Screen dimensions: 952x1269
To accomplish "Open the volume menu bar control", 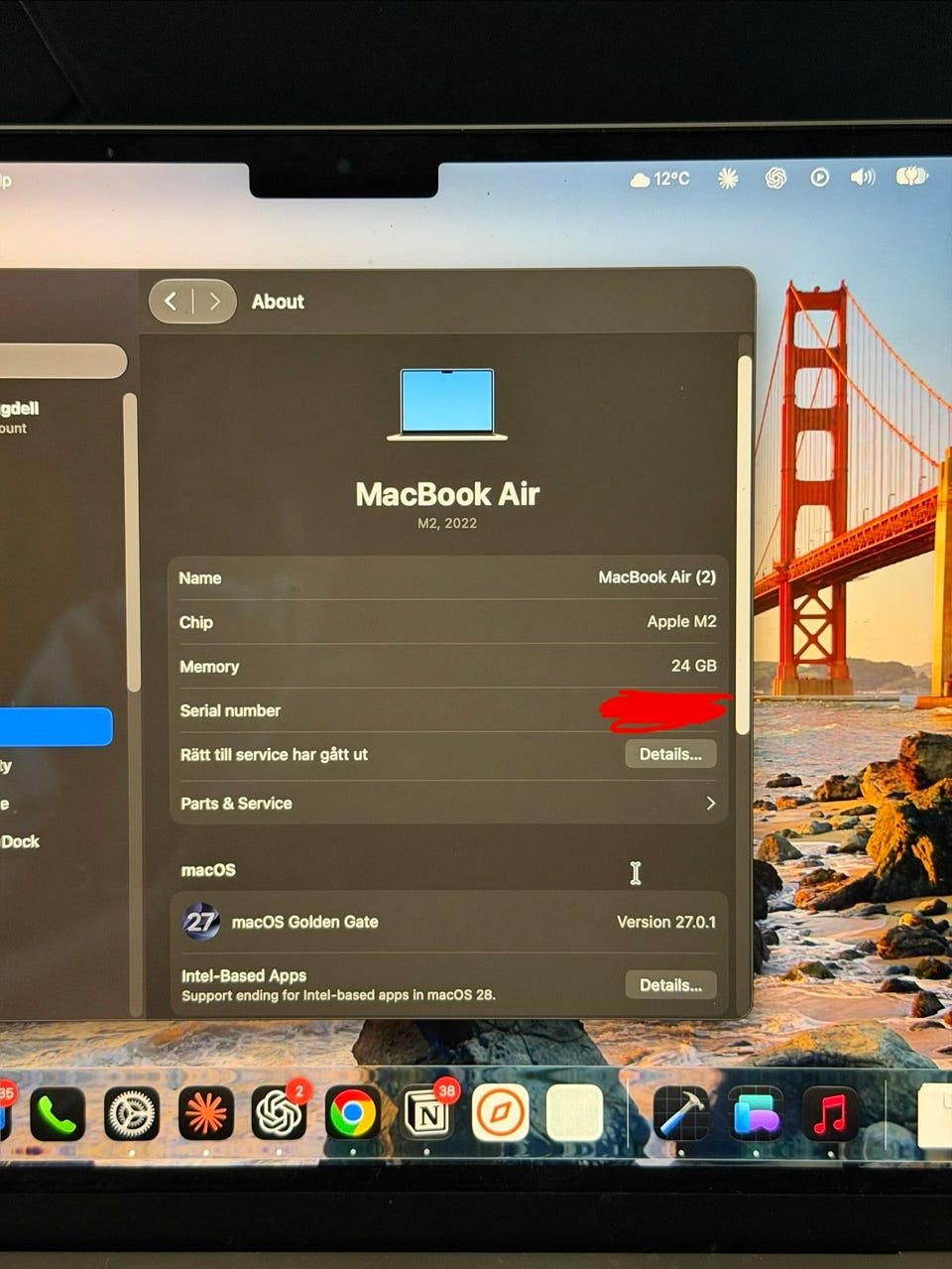I will [x=863, y=177].
